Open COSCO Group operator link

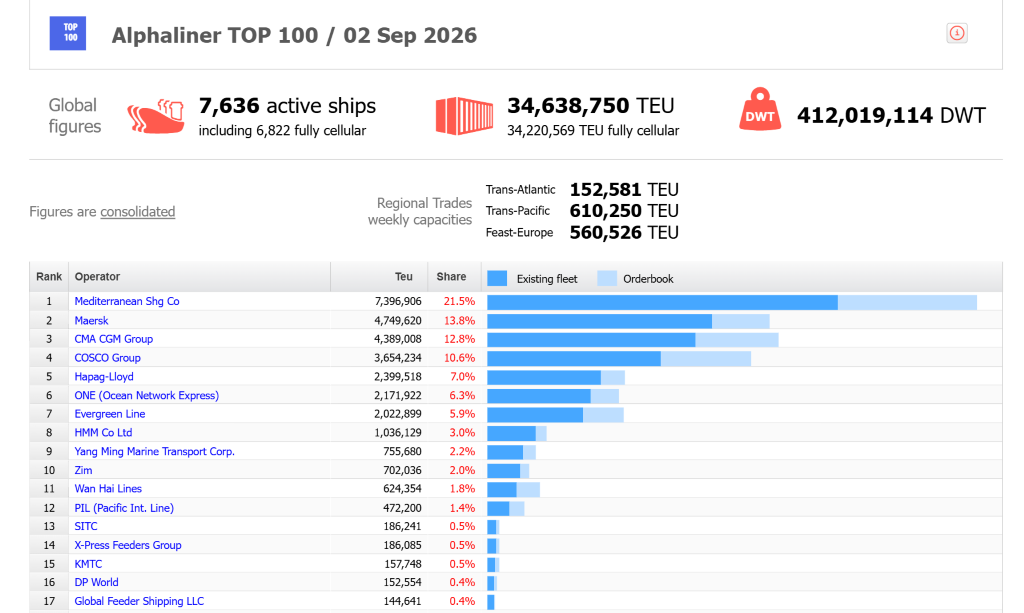(x=108, y=358)
